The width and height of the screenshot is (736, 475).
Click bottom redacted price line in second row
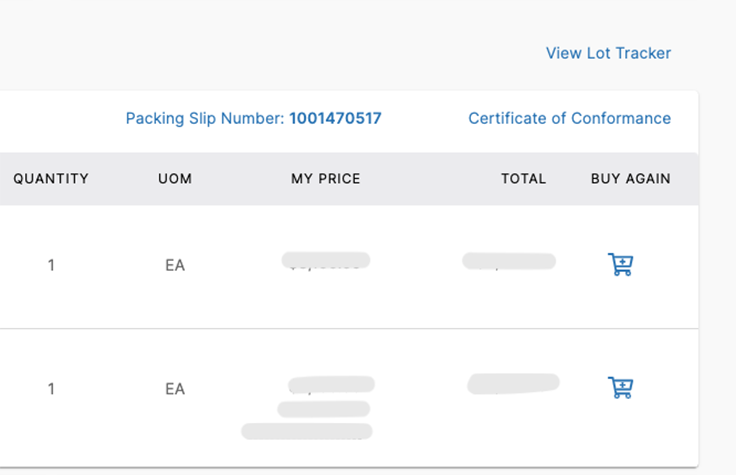point(307,431)
